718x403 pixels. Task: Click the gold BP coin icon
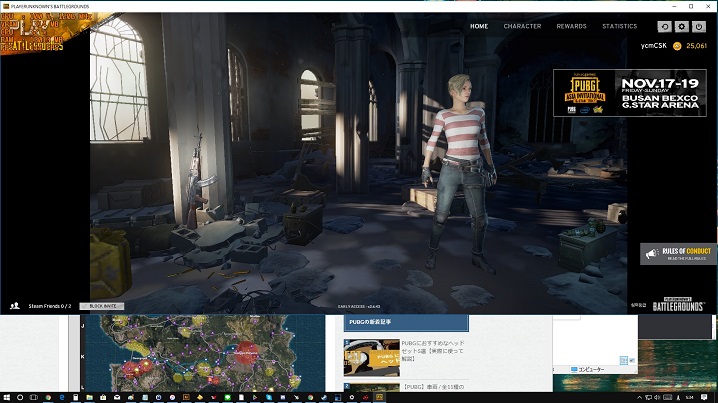pyautogui.click(x=677, y=46)
